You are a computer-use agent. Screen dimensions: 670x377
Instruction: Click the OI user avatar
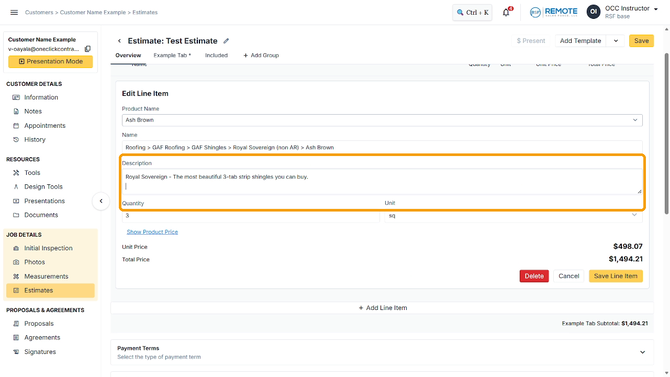point(593,12)
